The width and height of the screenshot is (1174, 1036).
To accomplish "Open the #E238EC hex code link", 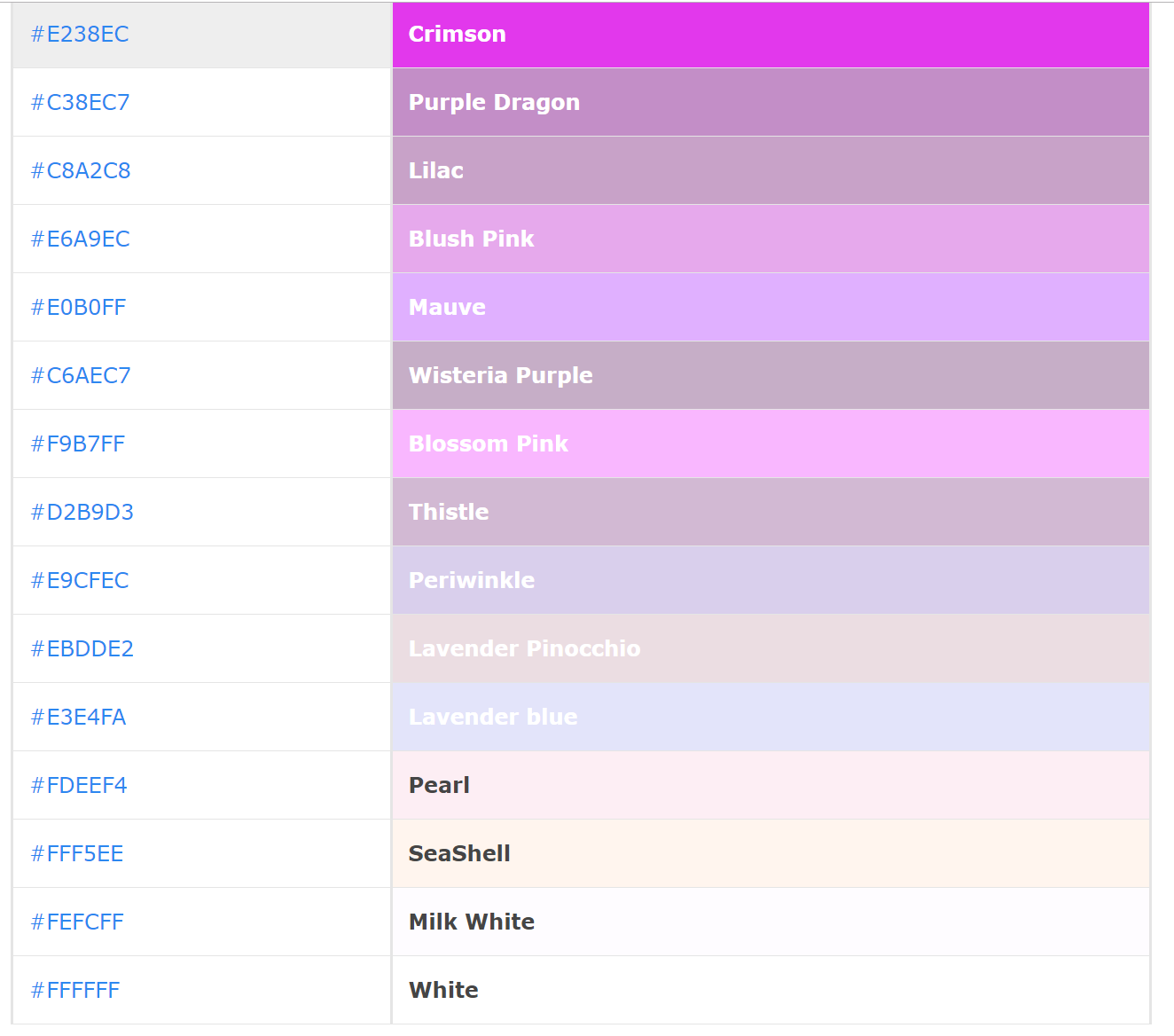I will (80, 35).
